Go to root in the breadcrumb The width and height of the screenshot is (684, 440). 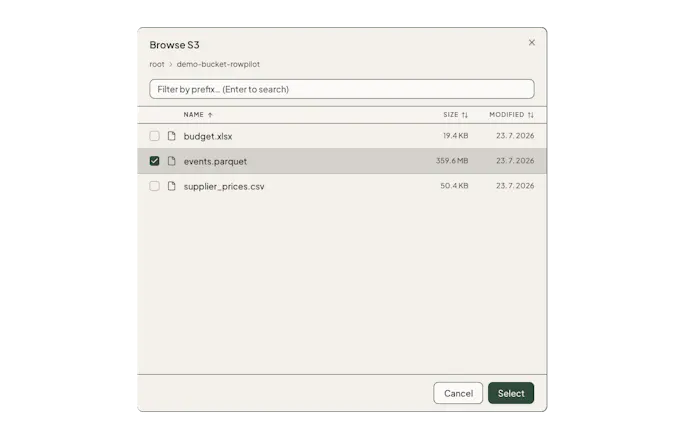(x=157, y=64)
